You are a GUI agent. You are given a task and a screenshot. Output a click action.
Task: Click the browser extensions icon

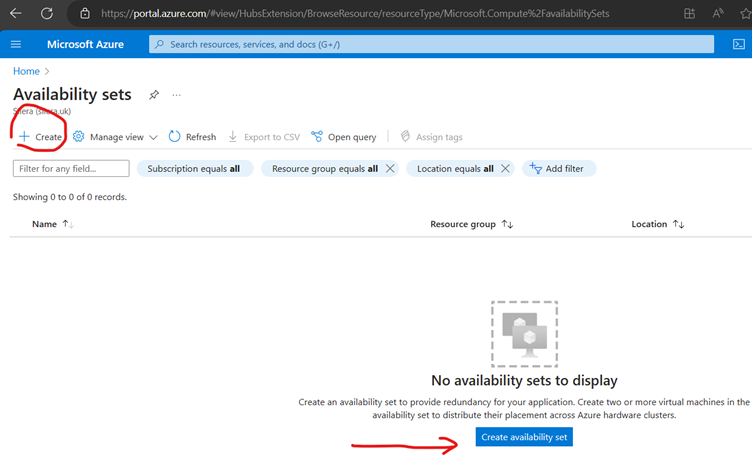[x=689, y=14]
